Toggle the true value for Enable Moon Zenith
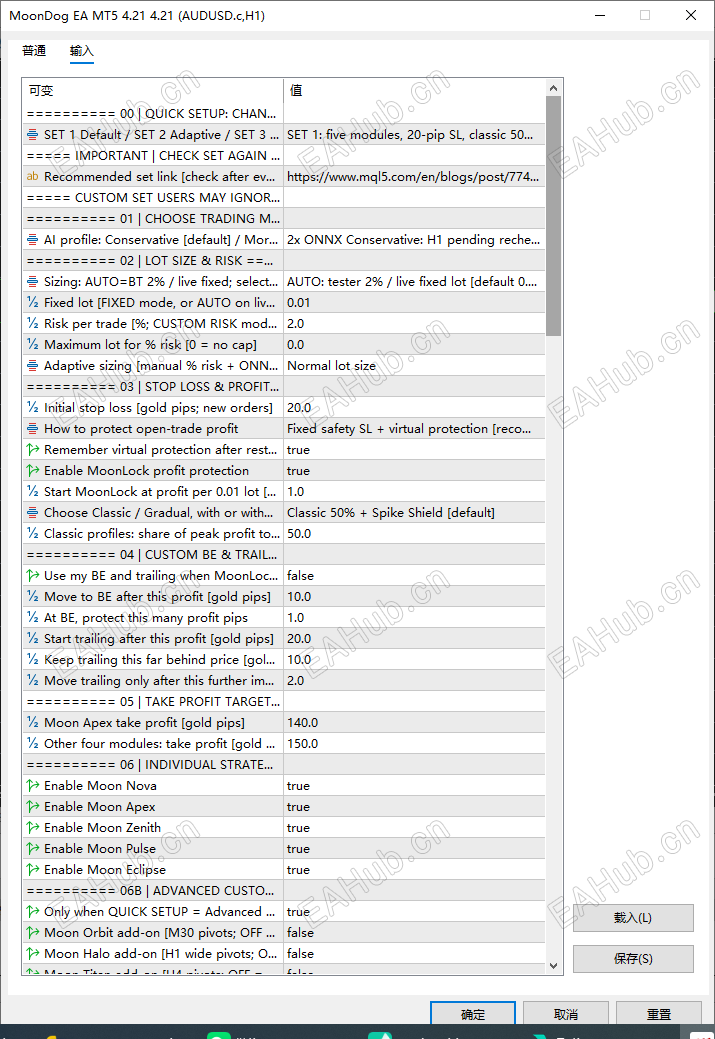The image size is (715, 1039). coord(414,828)
